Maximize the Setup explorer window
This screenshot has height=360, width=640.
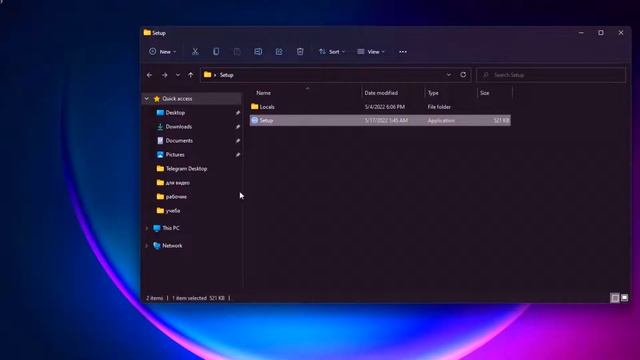[601, 33]
